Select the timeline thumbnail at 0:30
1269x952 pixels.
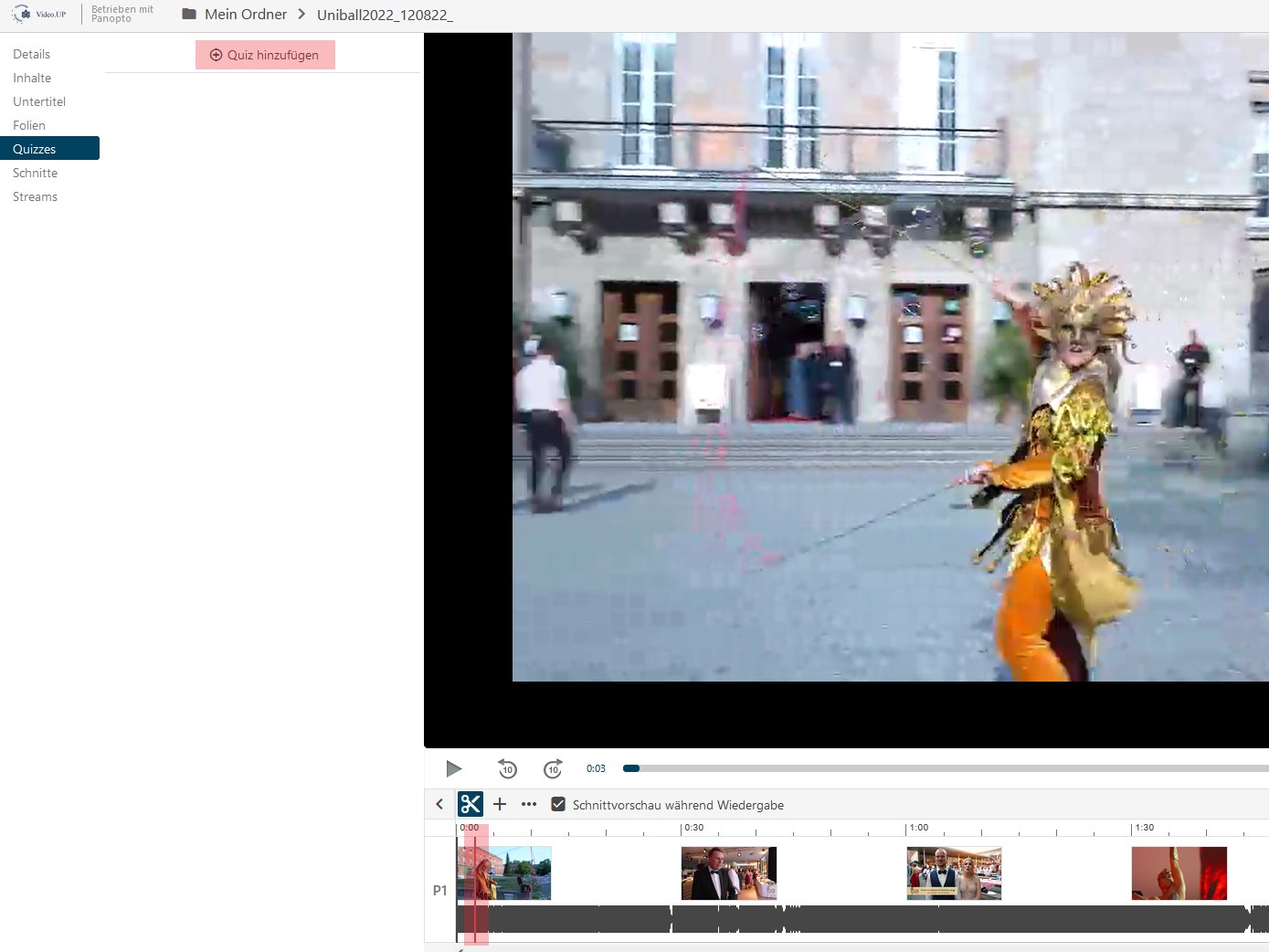click(728, 873)
